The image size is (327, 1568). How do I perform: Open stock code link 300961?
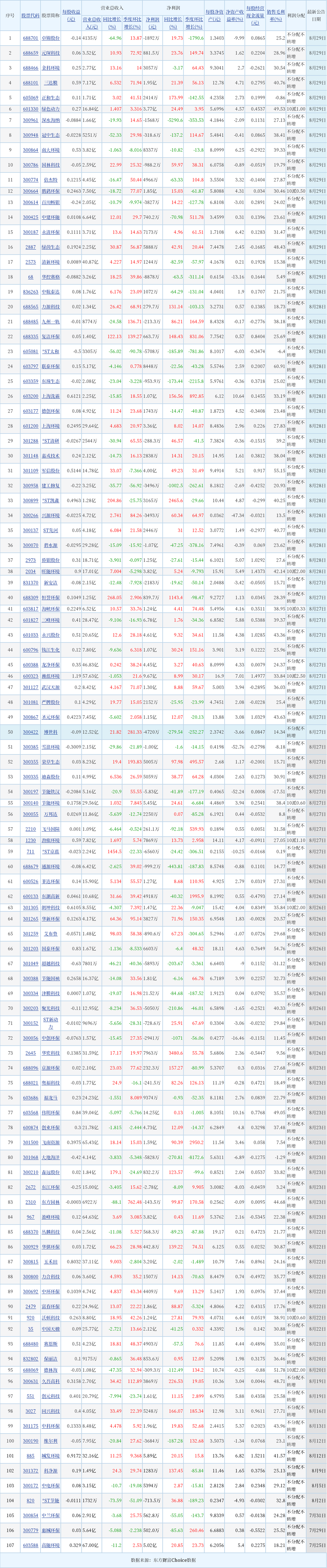30,121
